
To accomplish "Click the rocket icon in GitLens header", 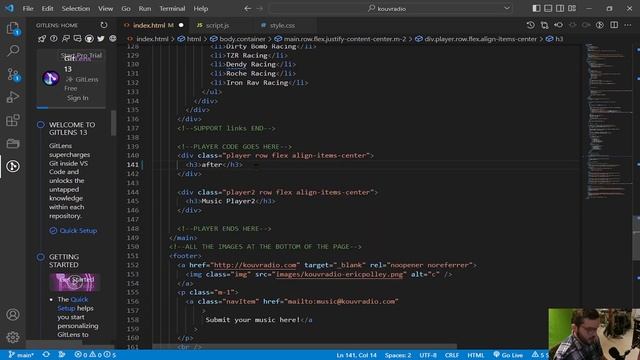I will 42,39.
